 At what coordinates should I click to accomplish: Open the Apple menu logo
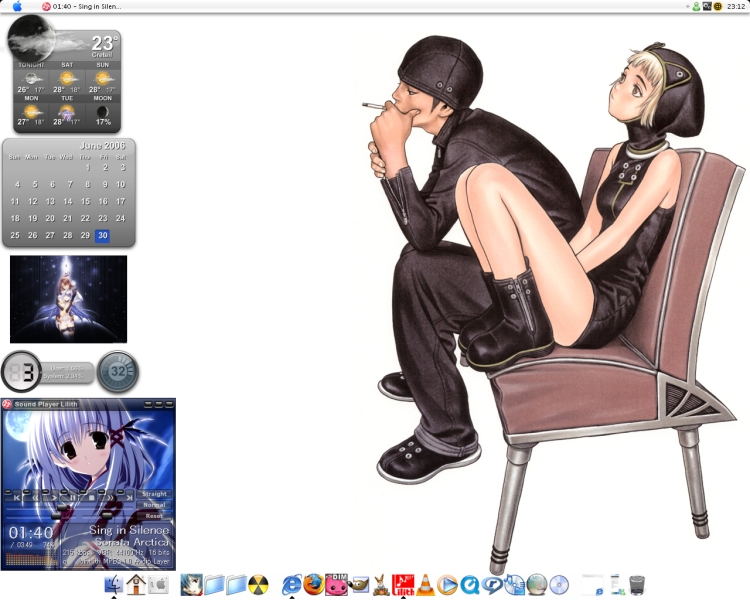coord(17,6)
